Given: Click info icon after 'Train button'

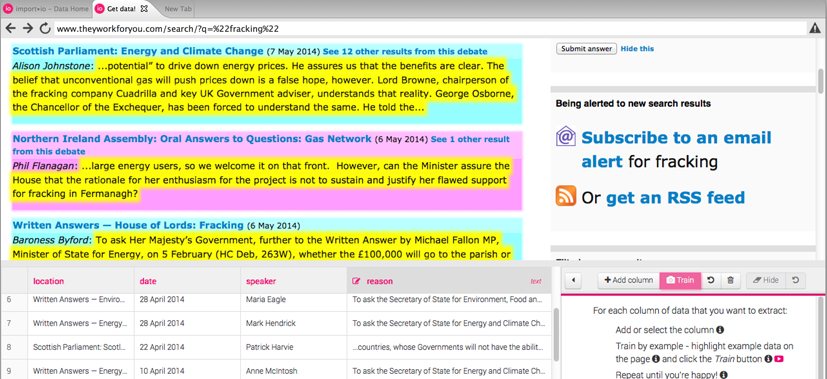Looking at the screenshot, I should pos(768,359).
